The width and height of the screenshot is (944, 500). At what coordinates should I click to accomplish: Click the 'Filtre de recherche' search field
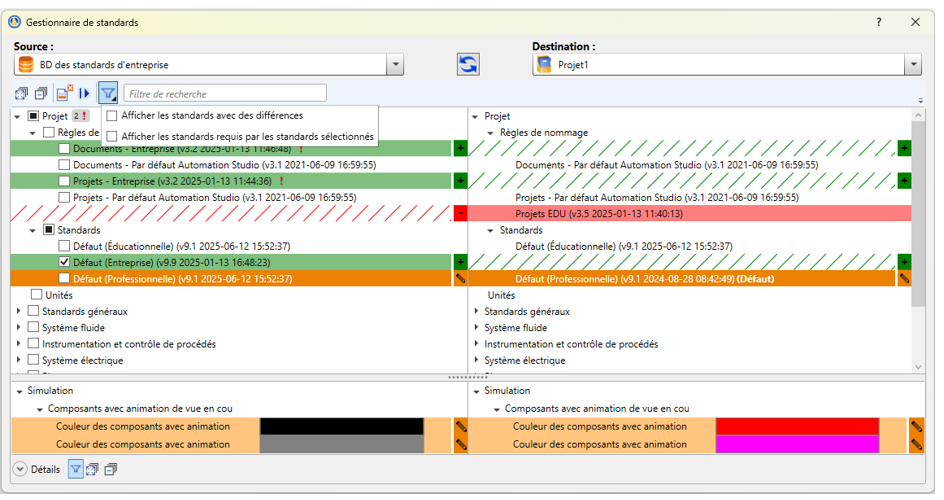225,93
